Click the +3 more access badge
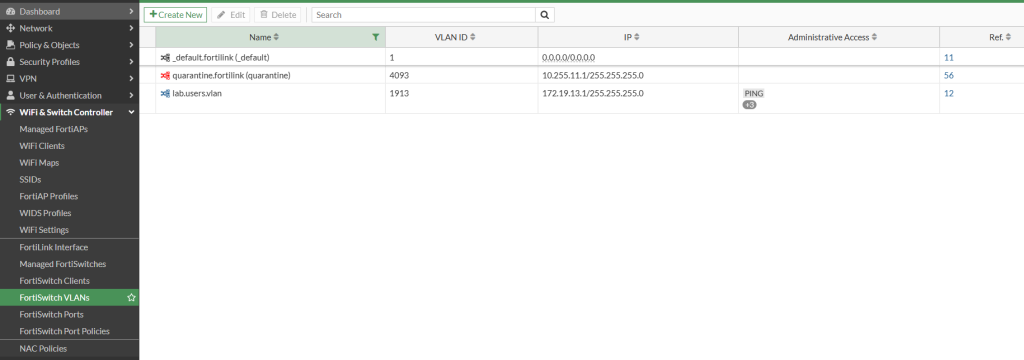 tap(750, 105)
